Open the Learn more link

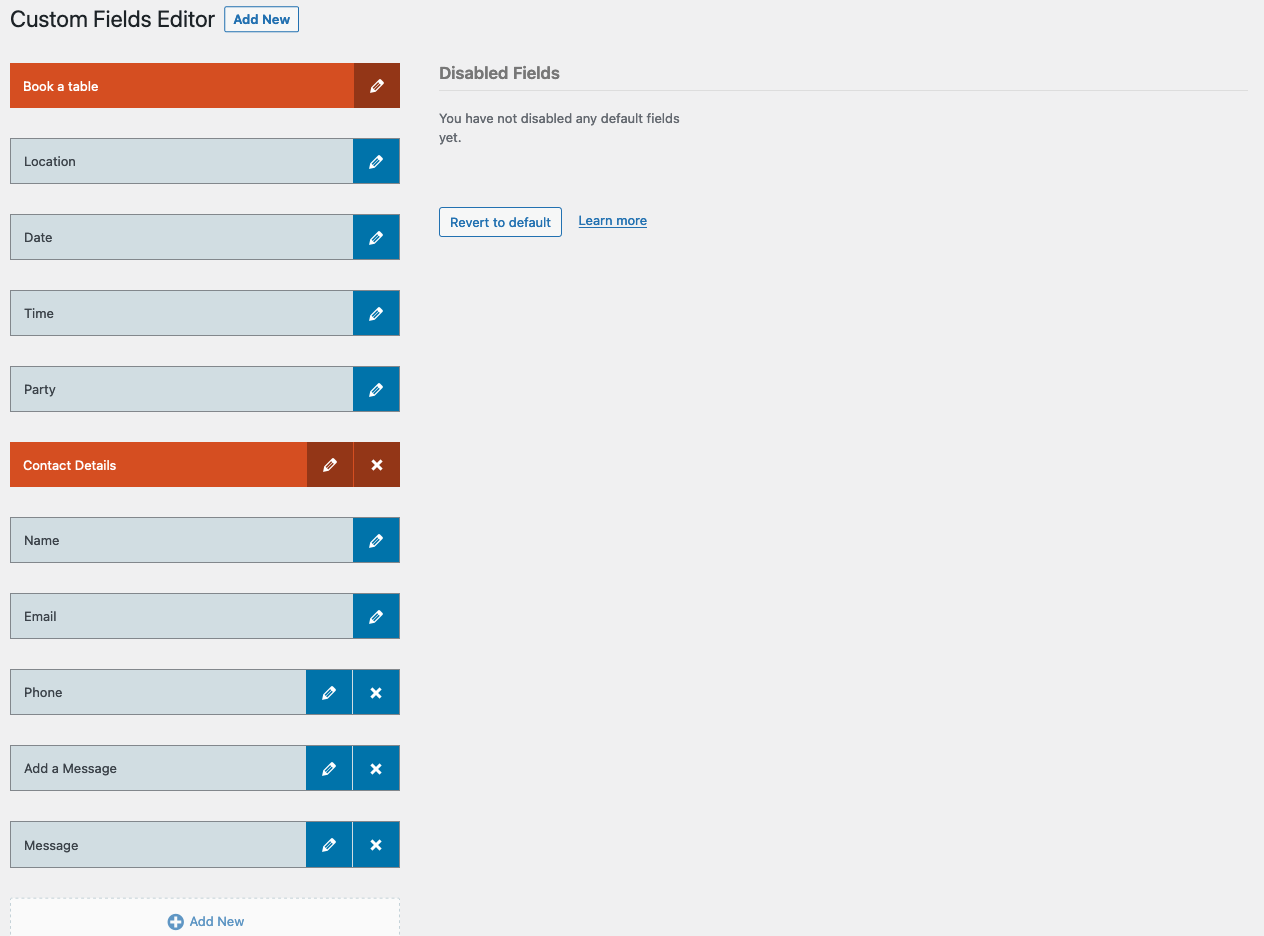click(x=612, y=220)
